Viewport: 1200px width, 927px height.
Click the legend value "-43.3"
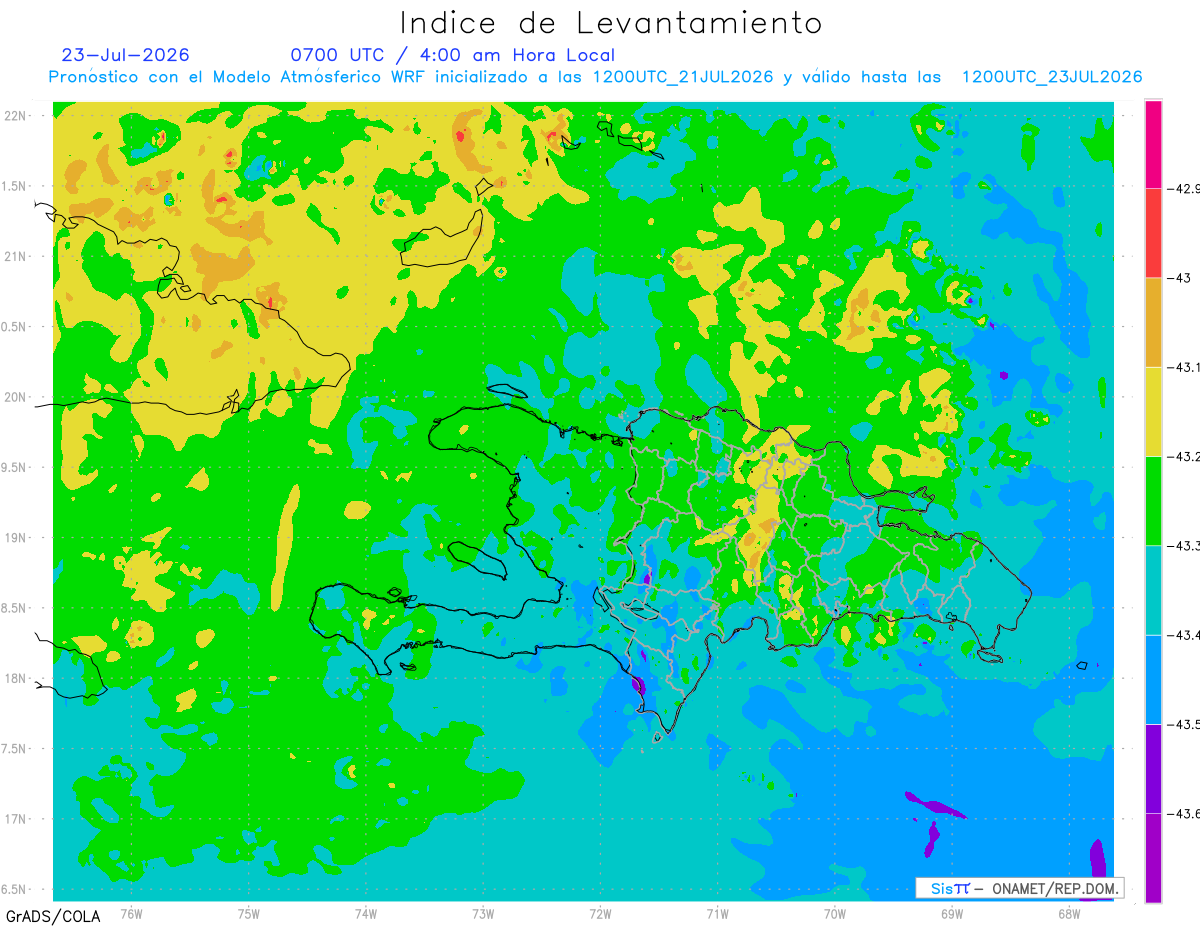point(1185,545)
